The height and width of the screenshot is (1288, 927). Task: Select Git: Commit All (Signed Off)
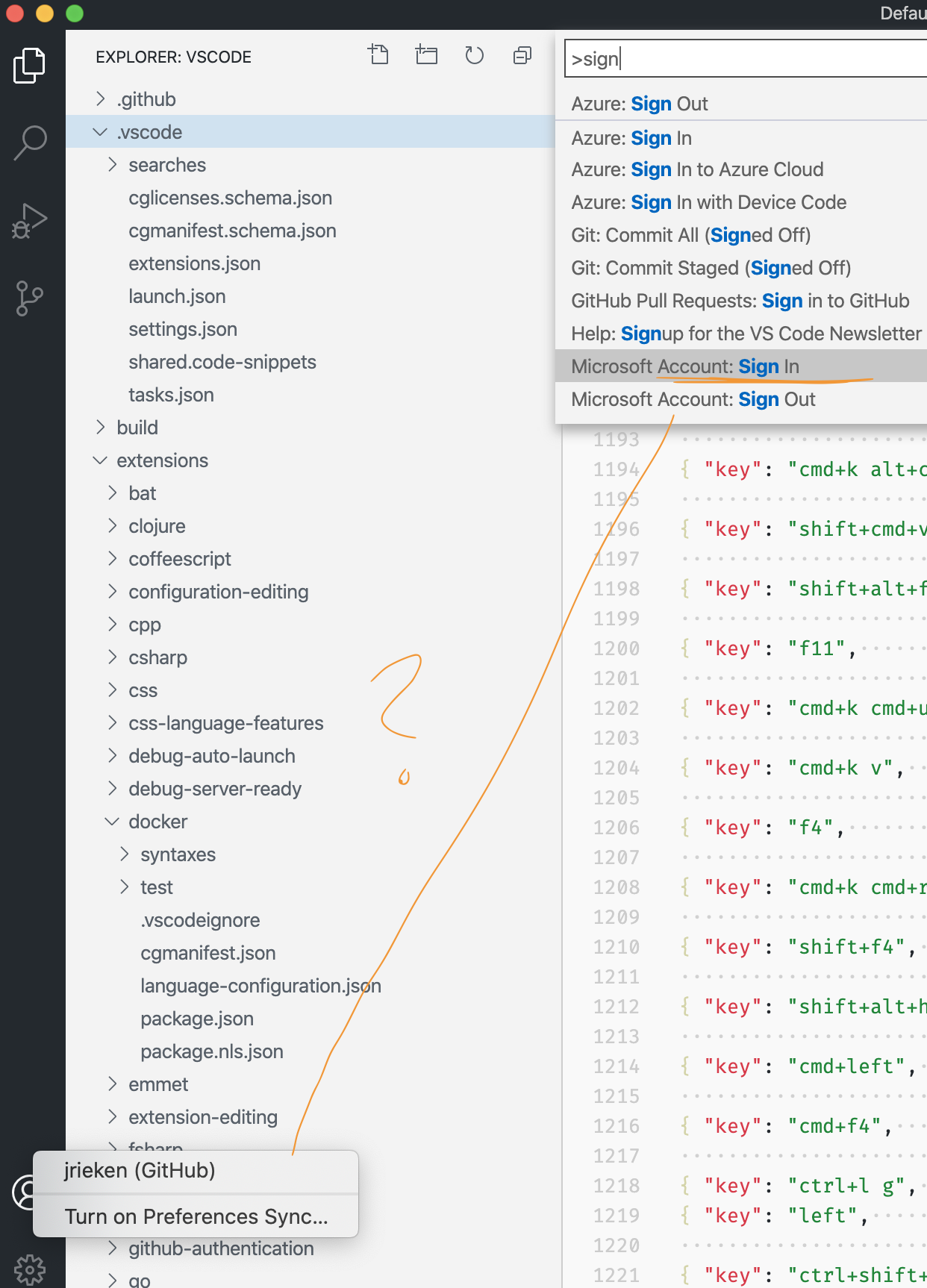(x=741, y=235)
